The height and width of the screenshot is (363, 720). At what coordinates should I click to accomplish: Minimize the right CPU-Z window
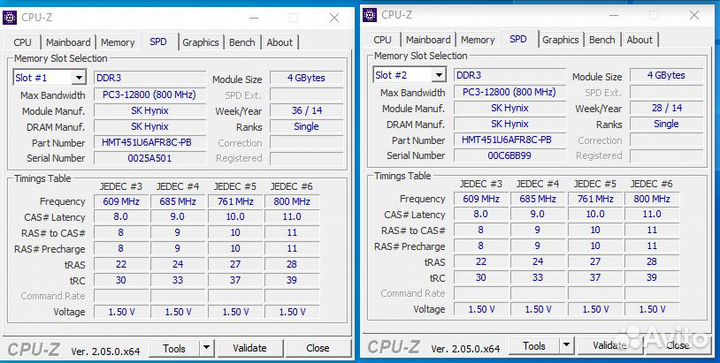point(614,15)
